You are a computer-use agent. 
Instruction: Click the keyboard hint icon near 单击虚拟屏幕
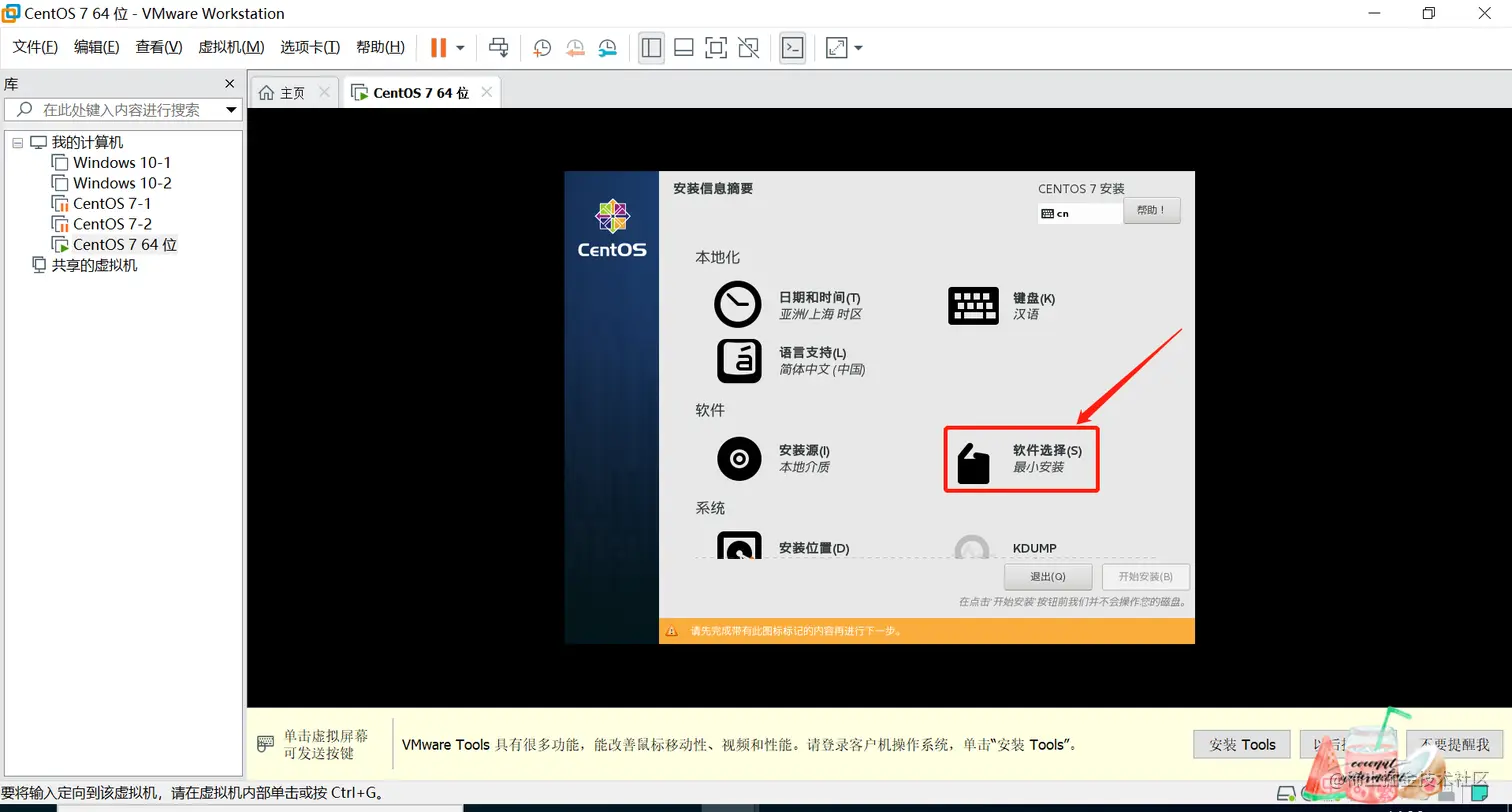[265, 744]
